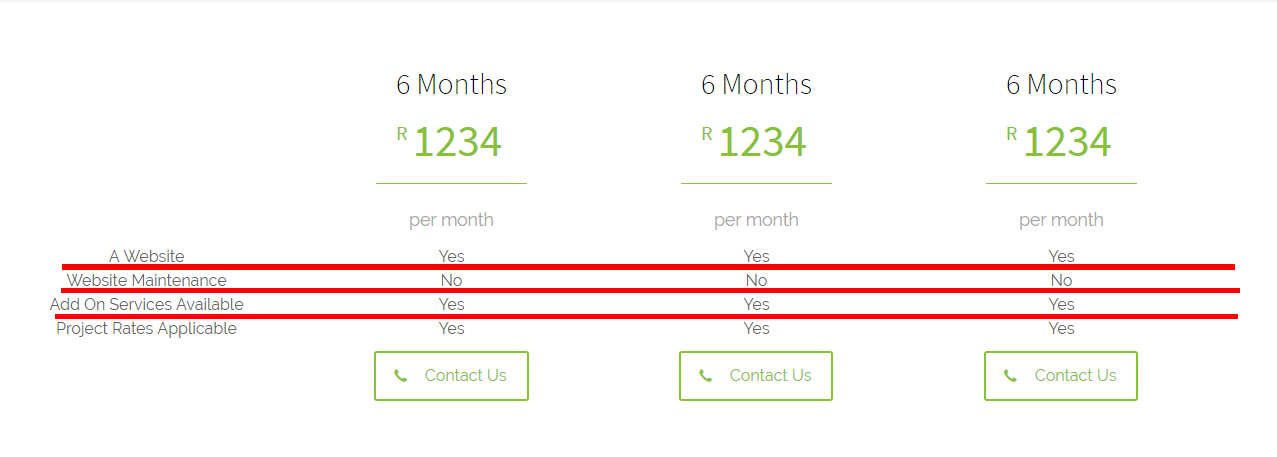Click the Project Rates Yes value in the first plan
1277x457 pixels.
(x=451, y=328)
